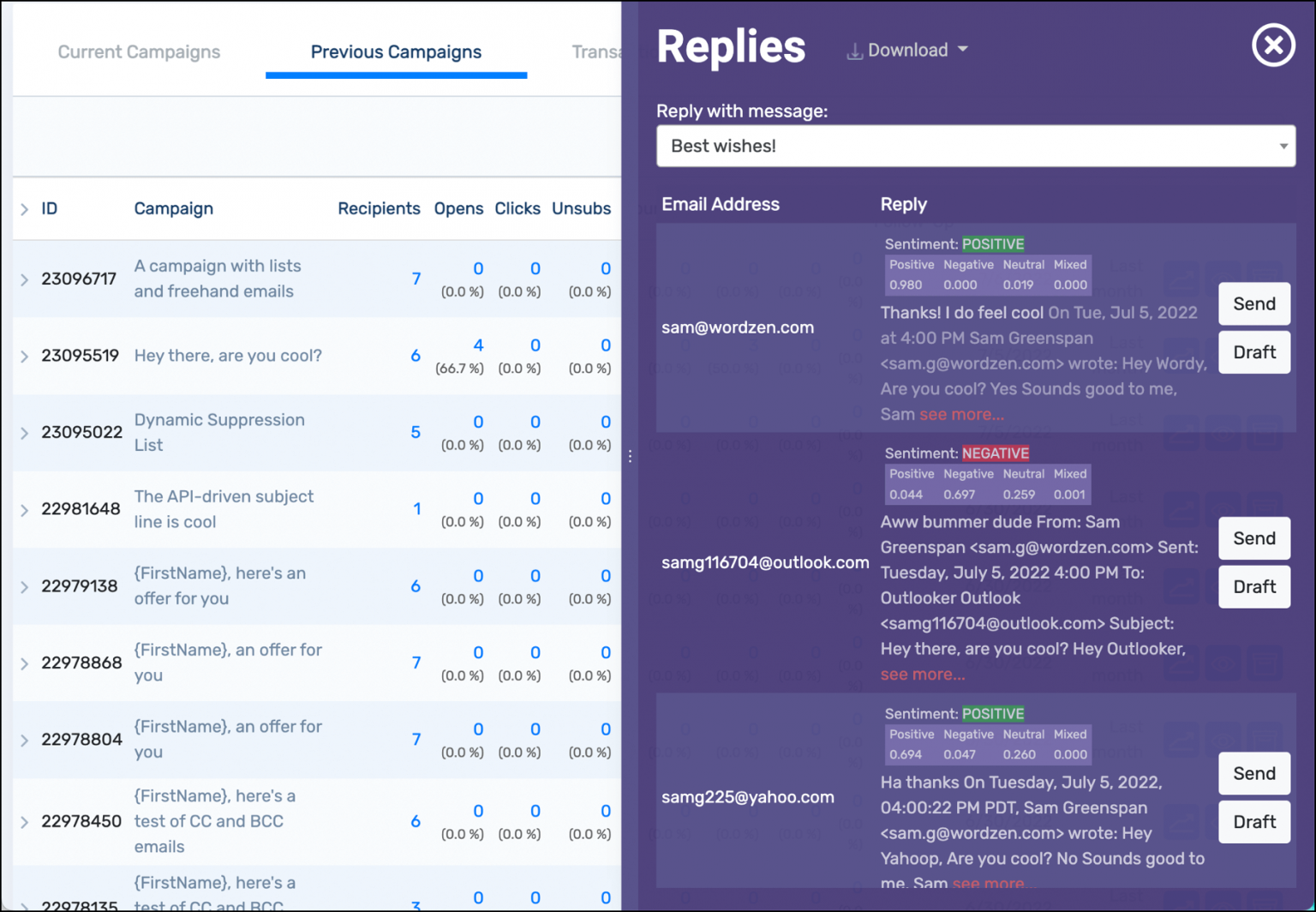
Task: Save a Draft for samg116704@outlook.com reply
Action: tap(1253, 586)
